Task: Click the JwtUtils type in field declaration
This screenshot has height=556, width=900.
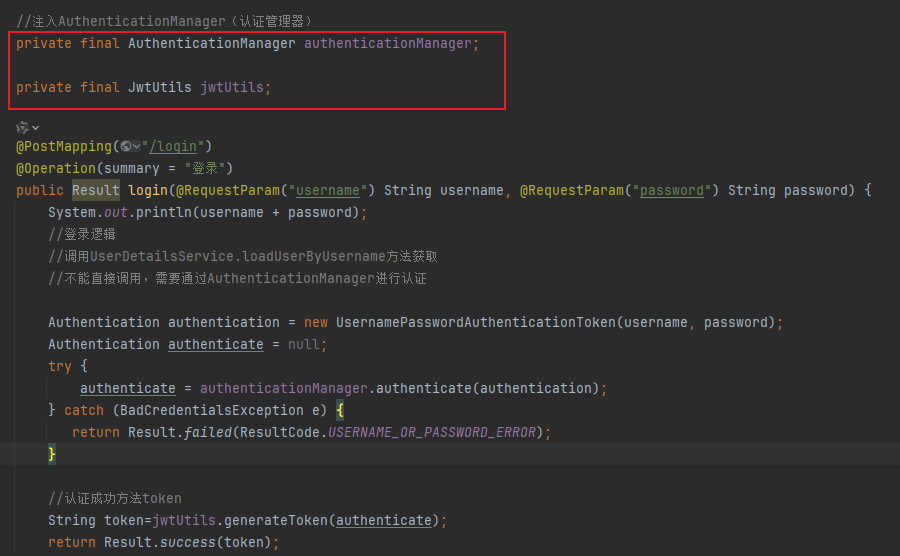Action: click(x=160, y=87)
